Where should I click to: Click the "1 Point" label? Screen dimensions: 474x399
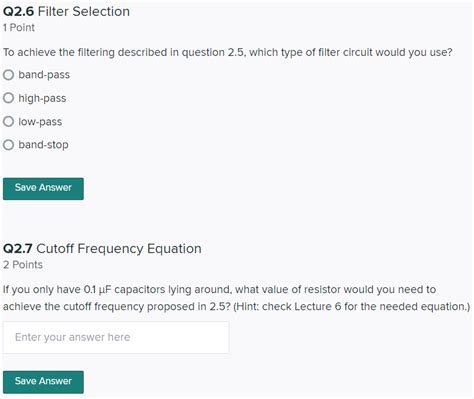(x=19, y=28)
